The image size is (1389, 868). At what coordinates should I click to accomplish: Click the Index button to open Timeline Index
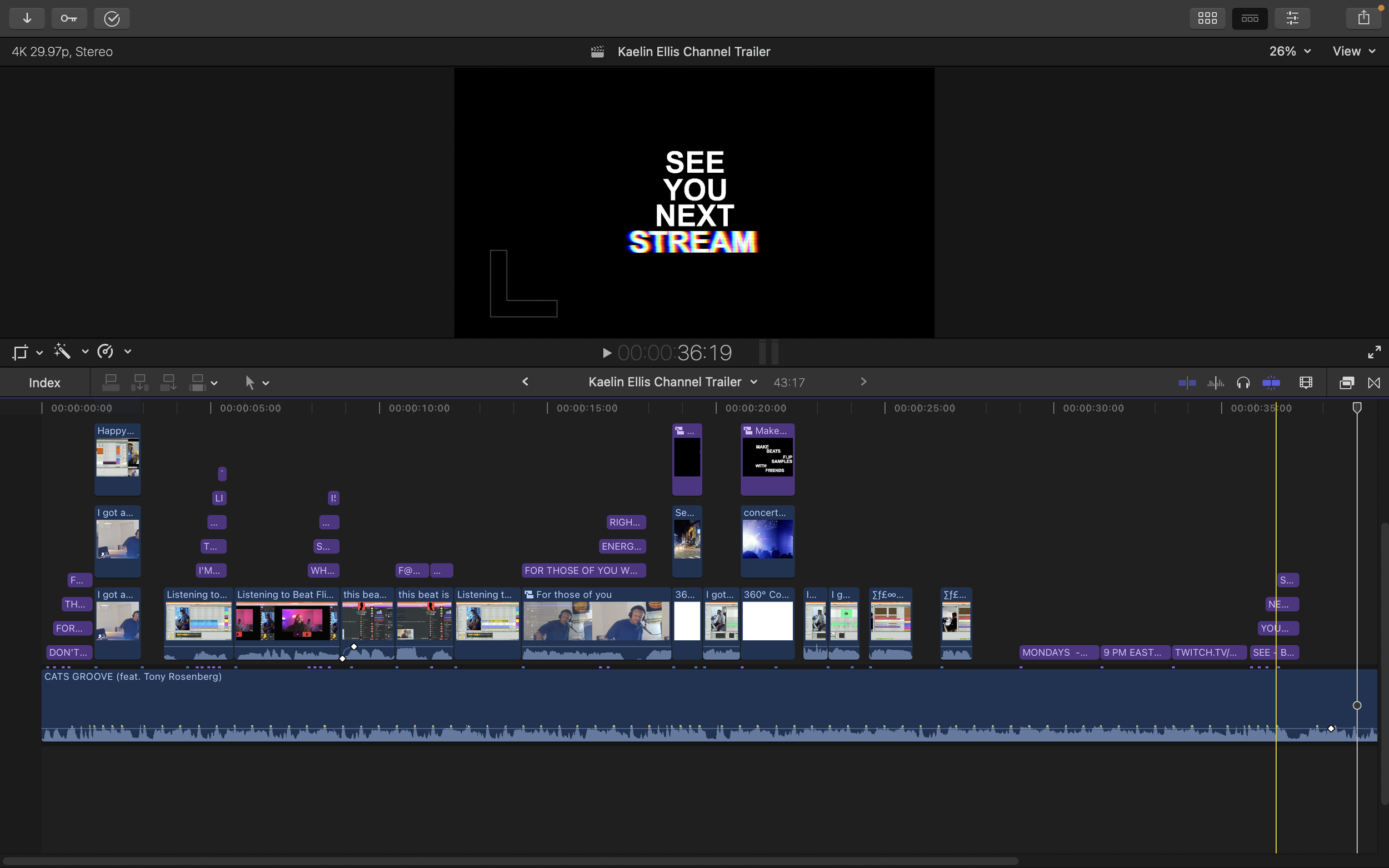(x=44, y=382)
